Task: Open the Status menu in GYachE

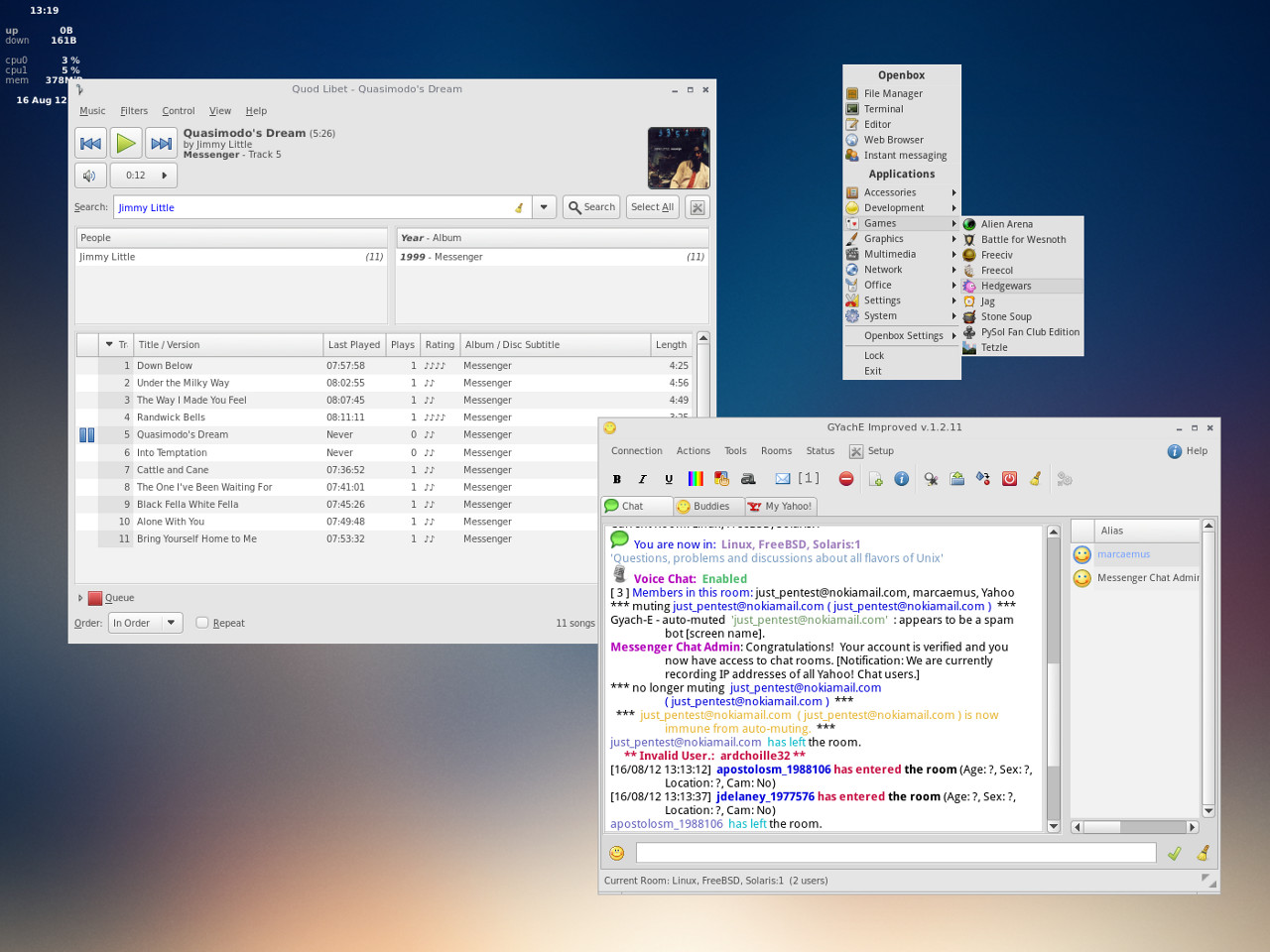Action: [820, 451]
